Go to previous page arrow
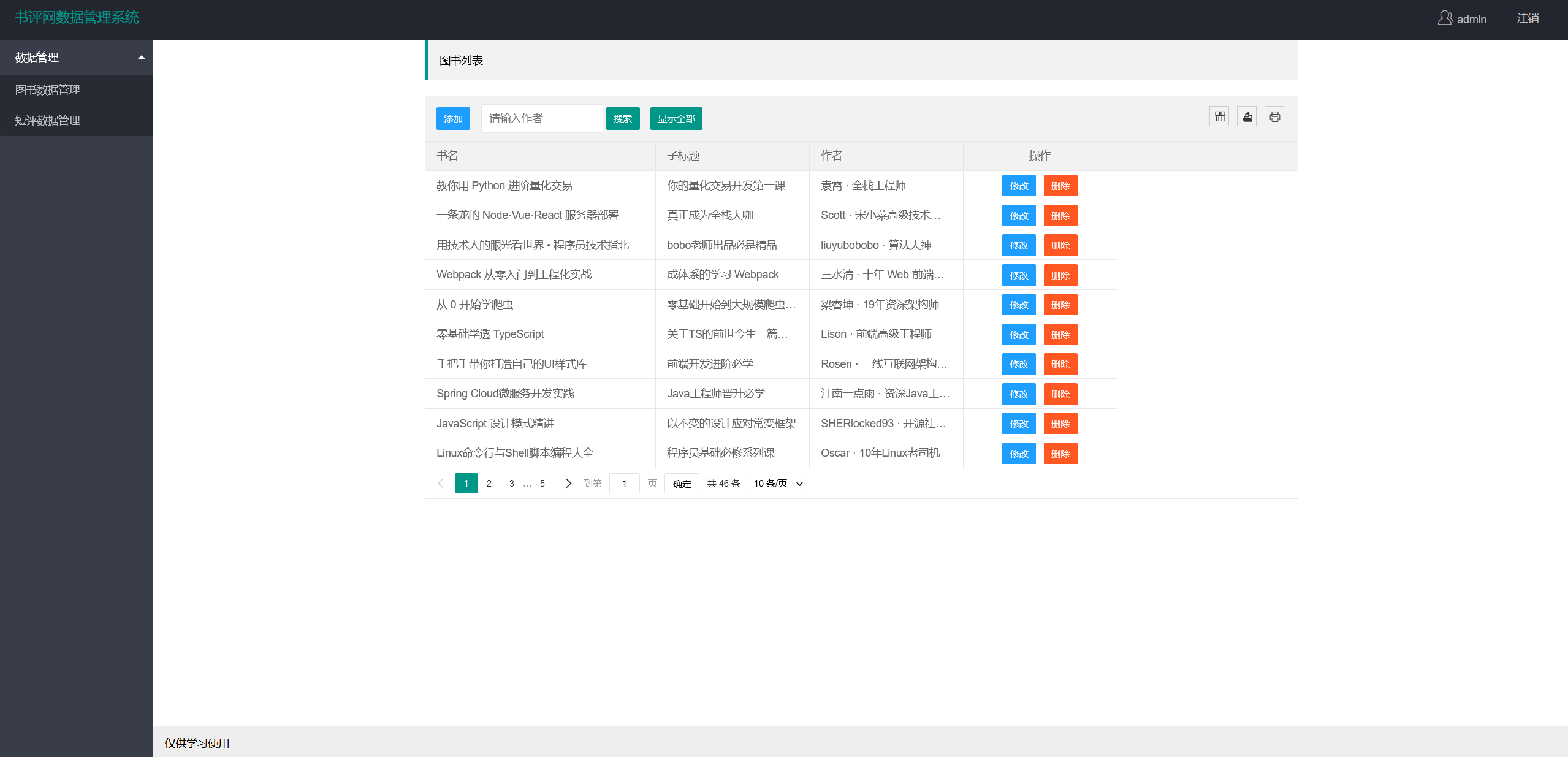 pyautogui.click(x=440, y=484)
